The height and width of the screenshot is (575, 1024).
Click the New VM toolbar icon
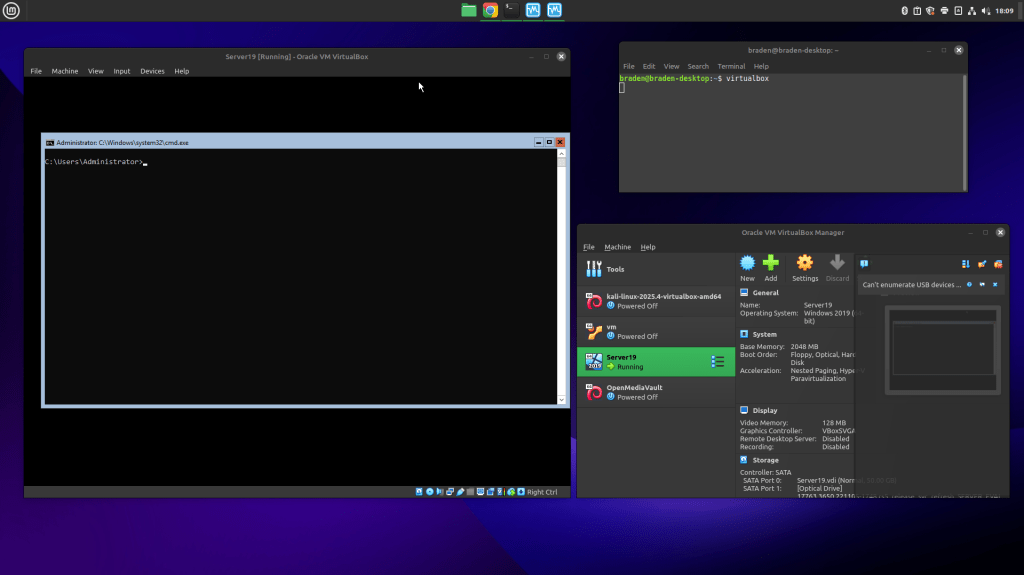point(747,264)
